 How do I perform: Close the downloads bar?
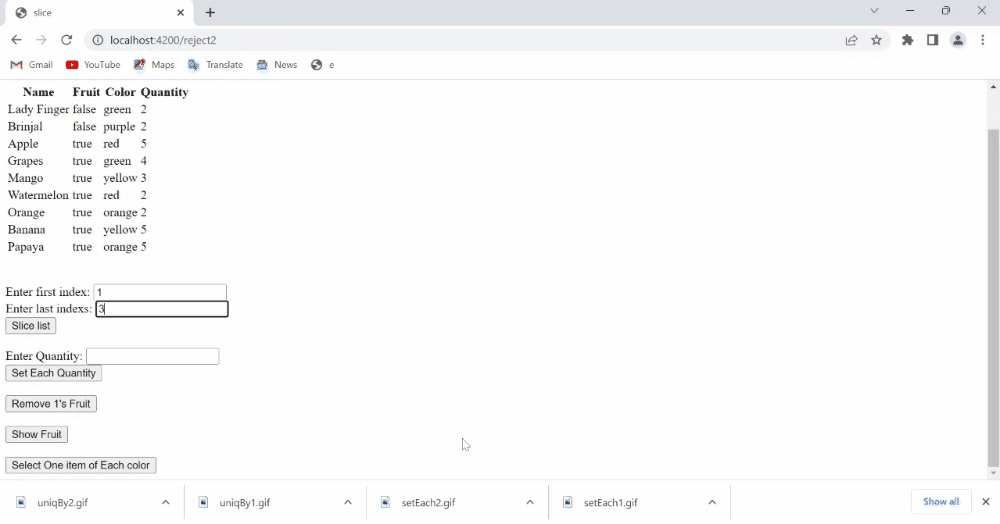[x=985, y=502]
